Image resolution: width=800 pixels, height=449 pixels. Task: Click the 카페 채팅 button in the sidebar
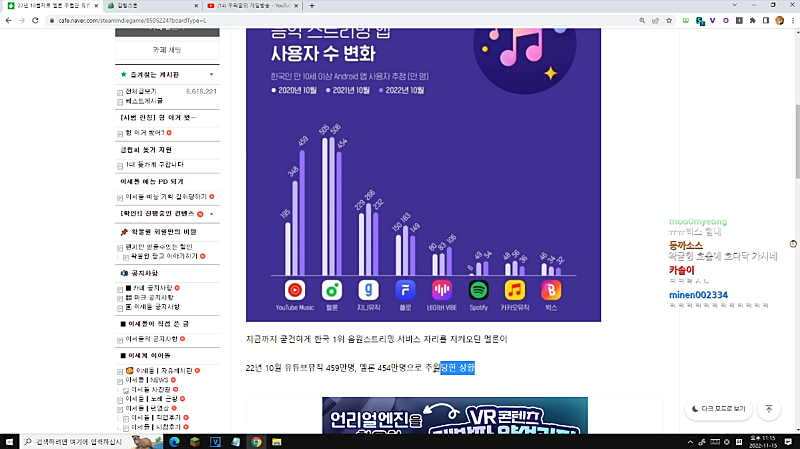click(x=167, y=50)
